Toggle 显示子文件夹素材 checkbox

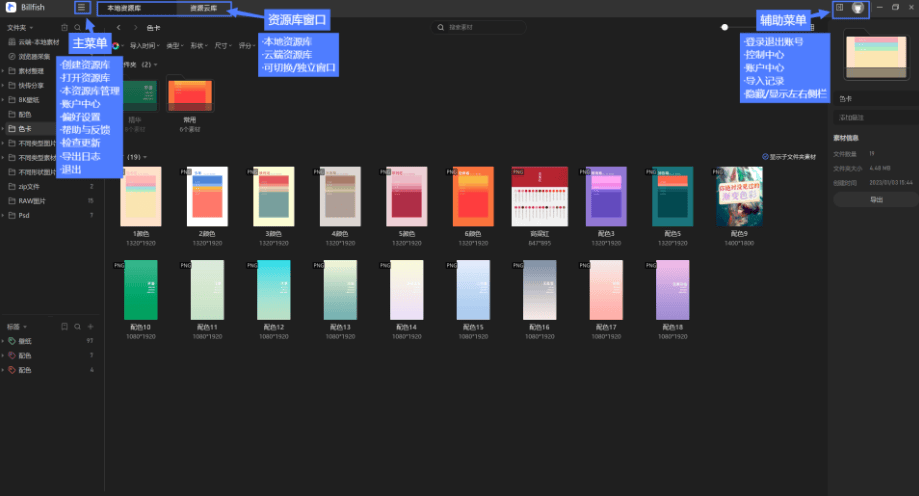coord(765,157)
